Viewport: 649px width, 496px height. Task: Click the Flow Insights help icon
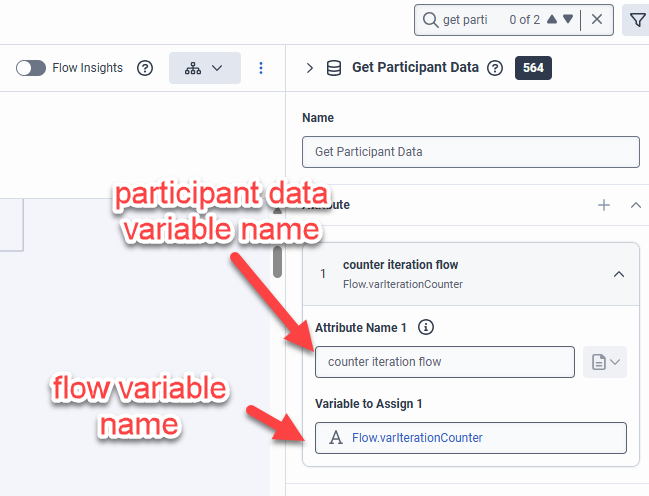(x=145, y=68)
